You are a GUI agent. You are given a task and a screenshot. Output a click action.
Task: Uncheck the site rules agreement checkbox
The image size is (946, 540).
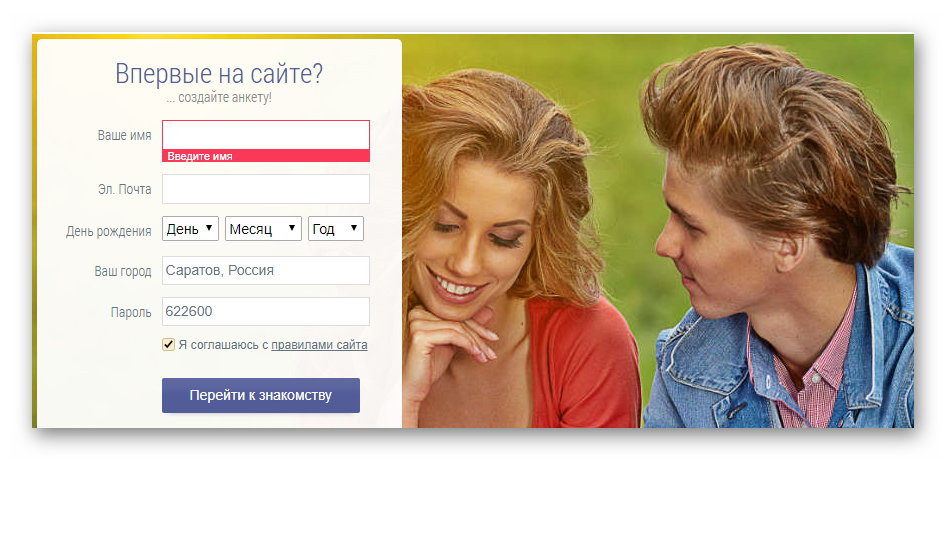point(169,345)
